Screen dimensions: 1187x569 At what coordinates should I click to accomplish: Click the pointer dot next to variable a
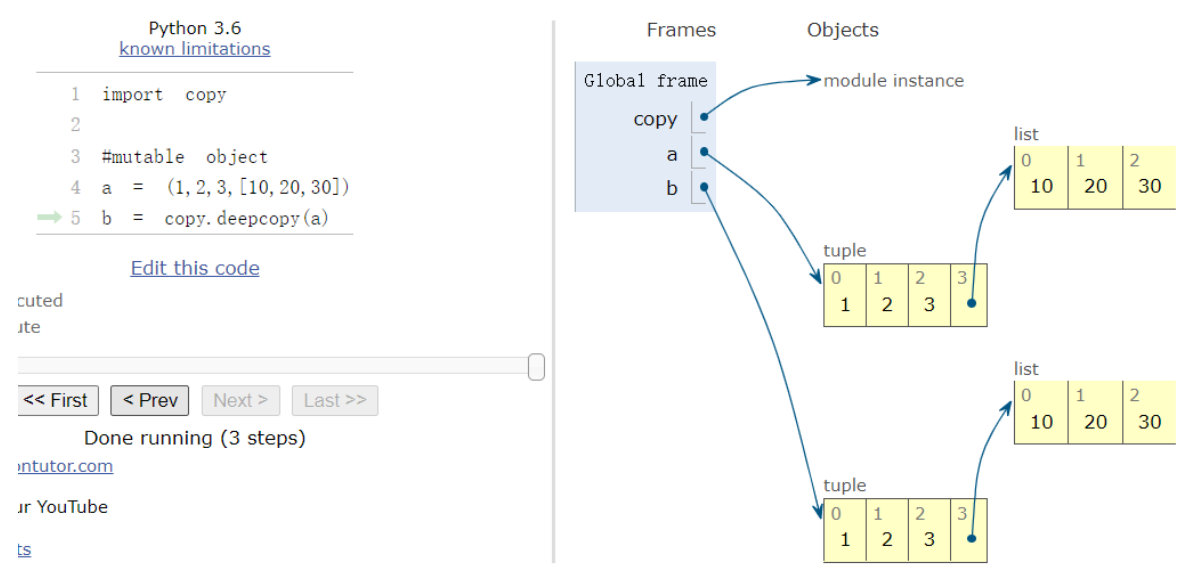[704, 152]
